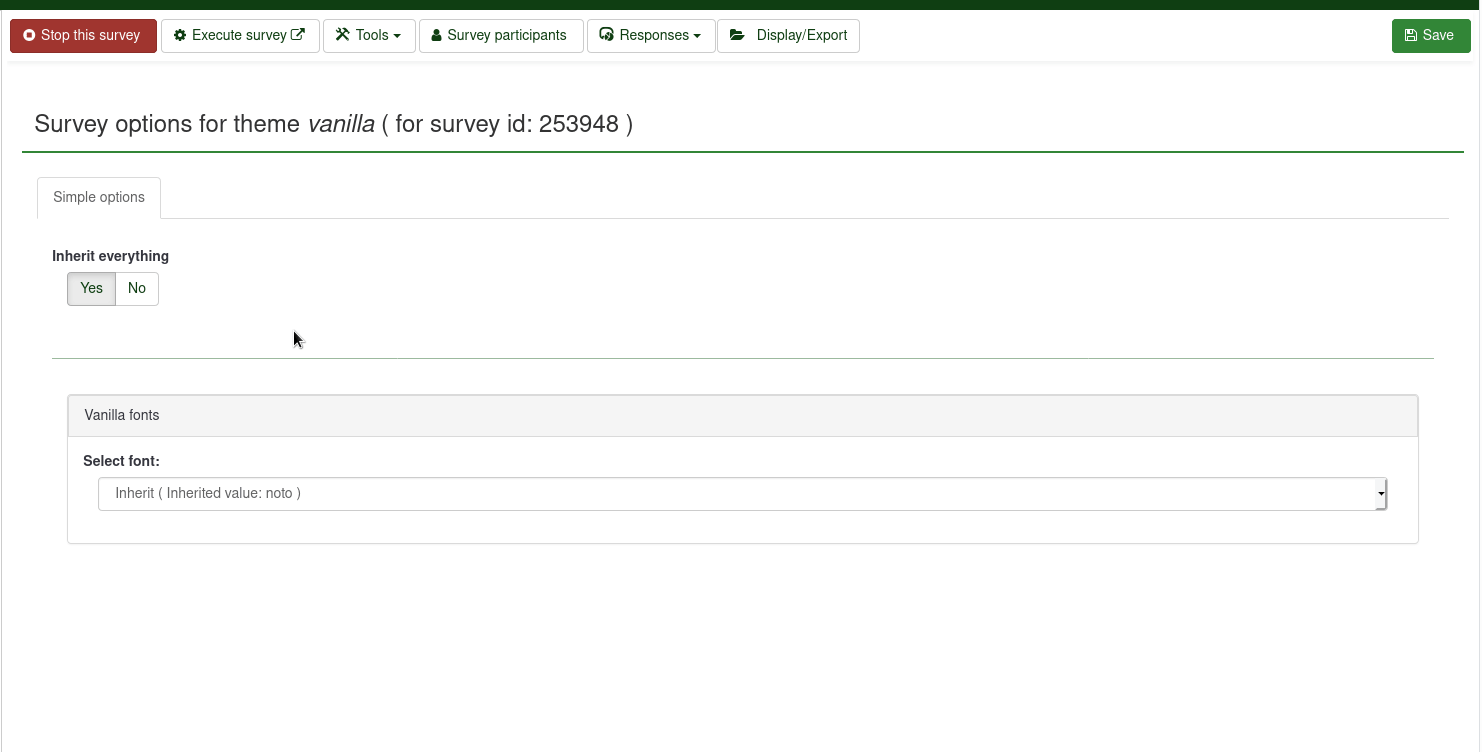Open the Select font dropdown
Image resolution: width=1482 pixels, height=752 pixels.
[x=742, y=494]
